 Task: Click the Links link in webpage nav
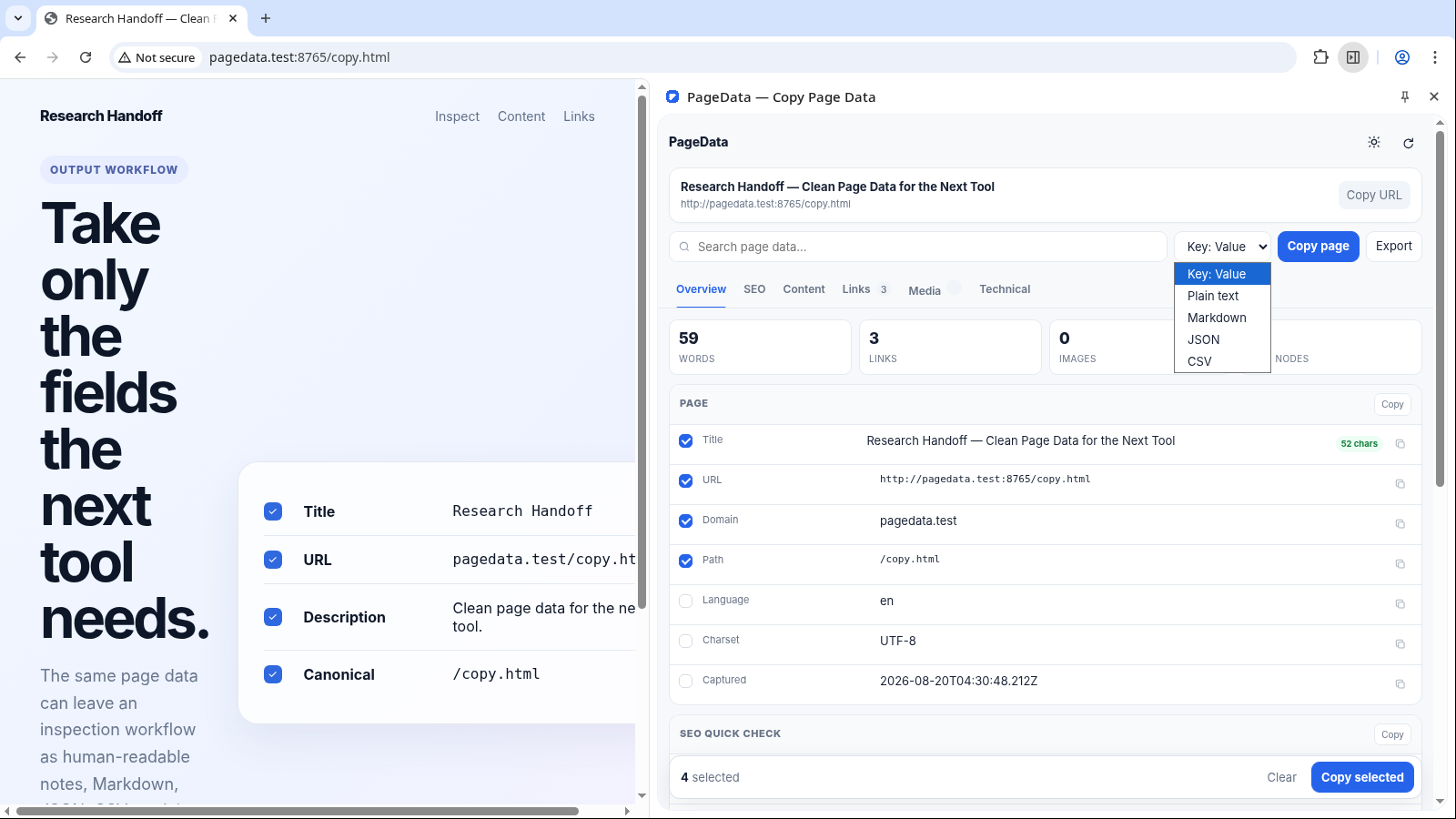tap(579, 116)
